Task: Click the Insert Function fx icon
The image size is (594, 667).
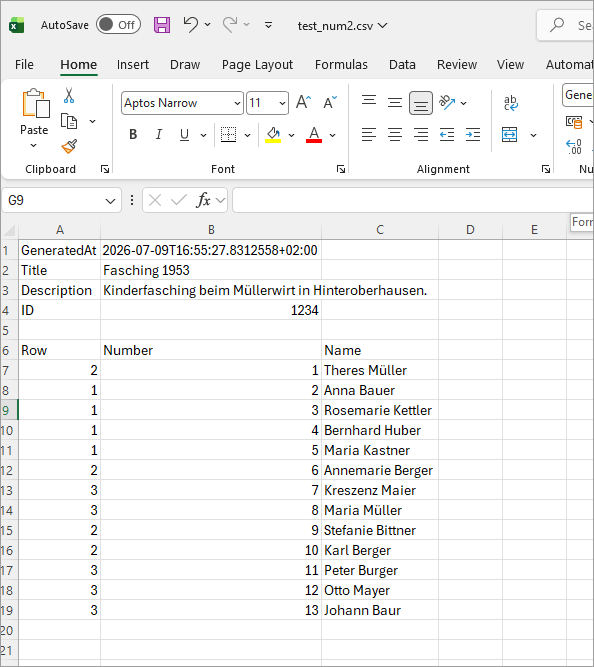Action: [x=203, y=200]
